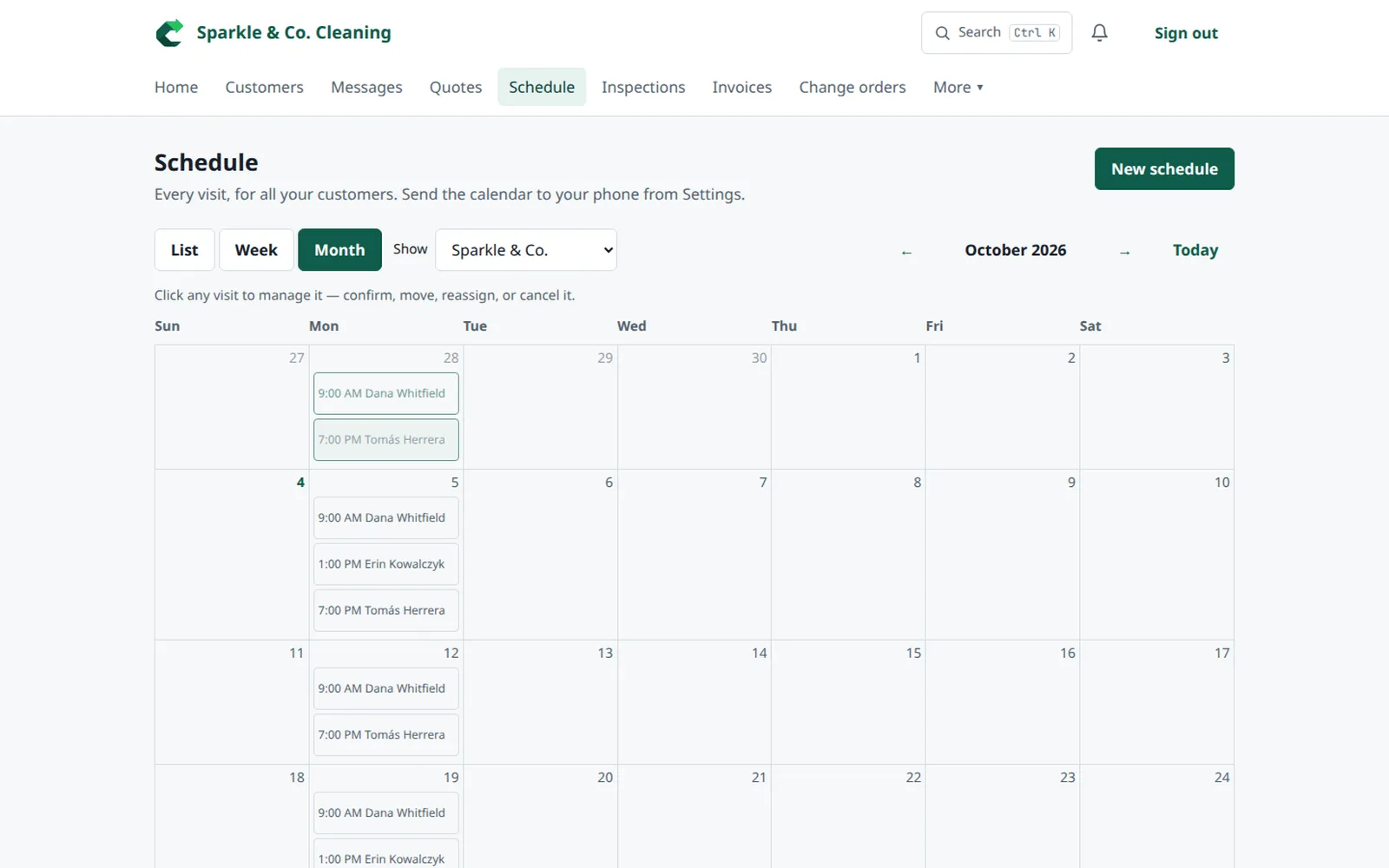Click the search magnifier icon

pyautogui.click(x=942, y=33)
